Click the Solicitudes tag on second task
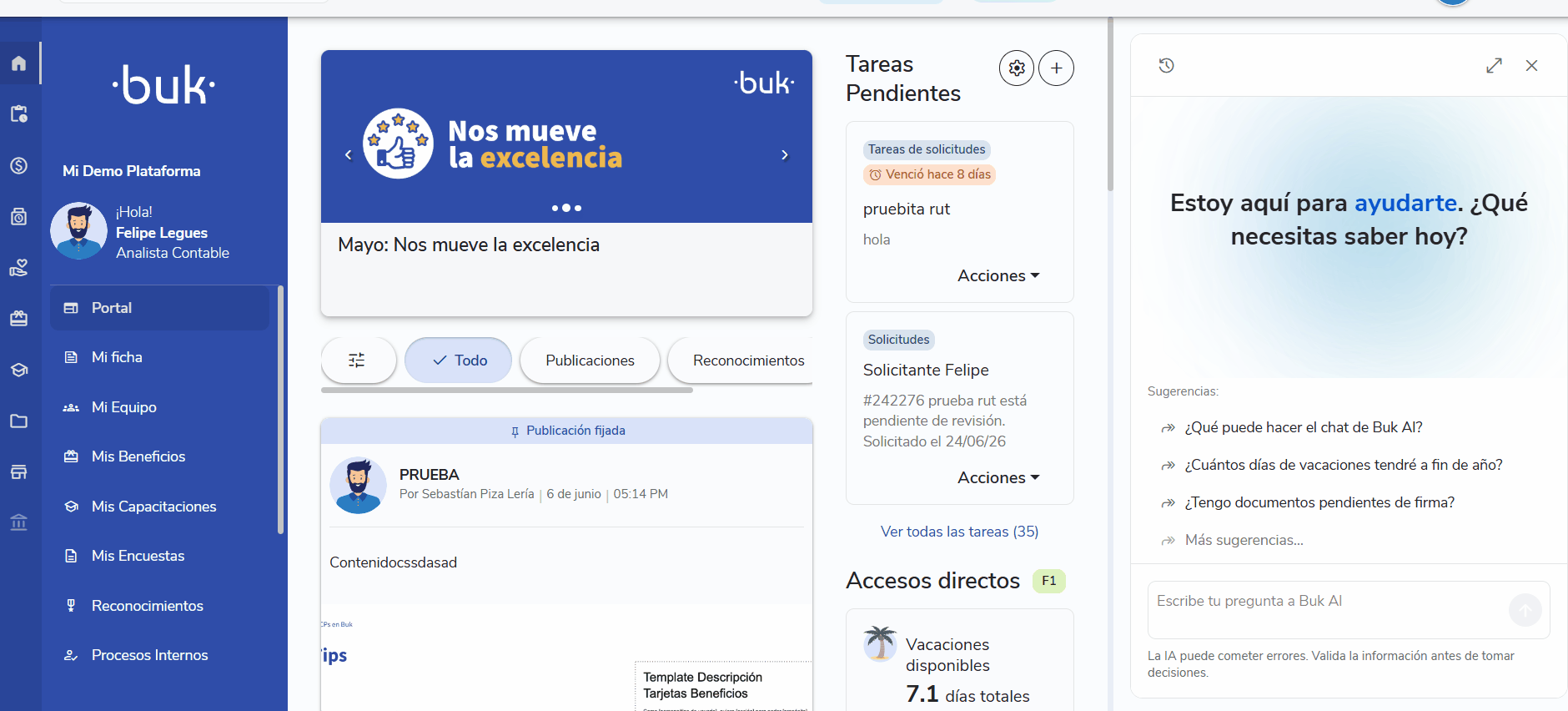Image resolution: width=1568 pixels, height=711 pixels. (898, 340)
